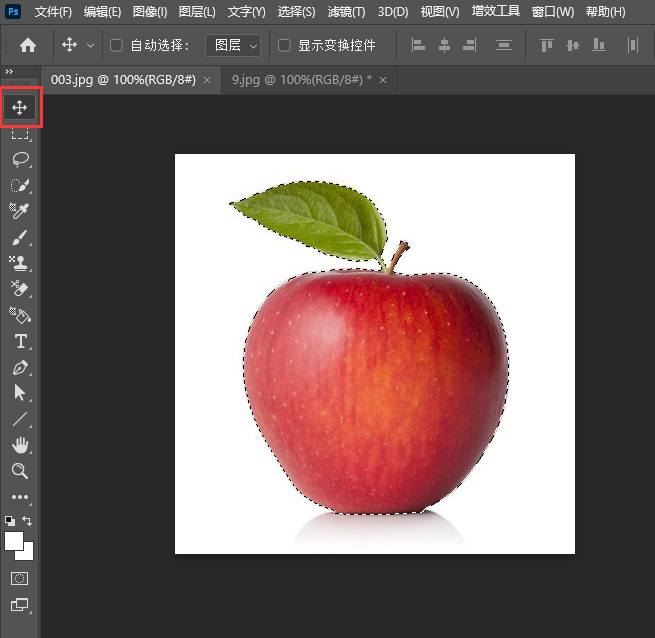Click the apple image on canvas
Viewport: 655px width, 638px height.
375,353
